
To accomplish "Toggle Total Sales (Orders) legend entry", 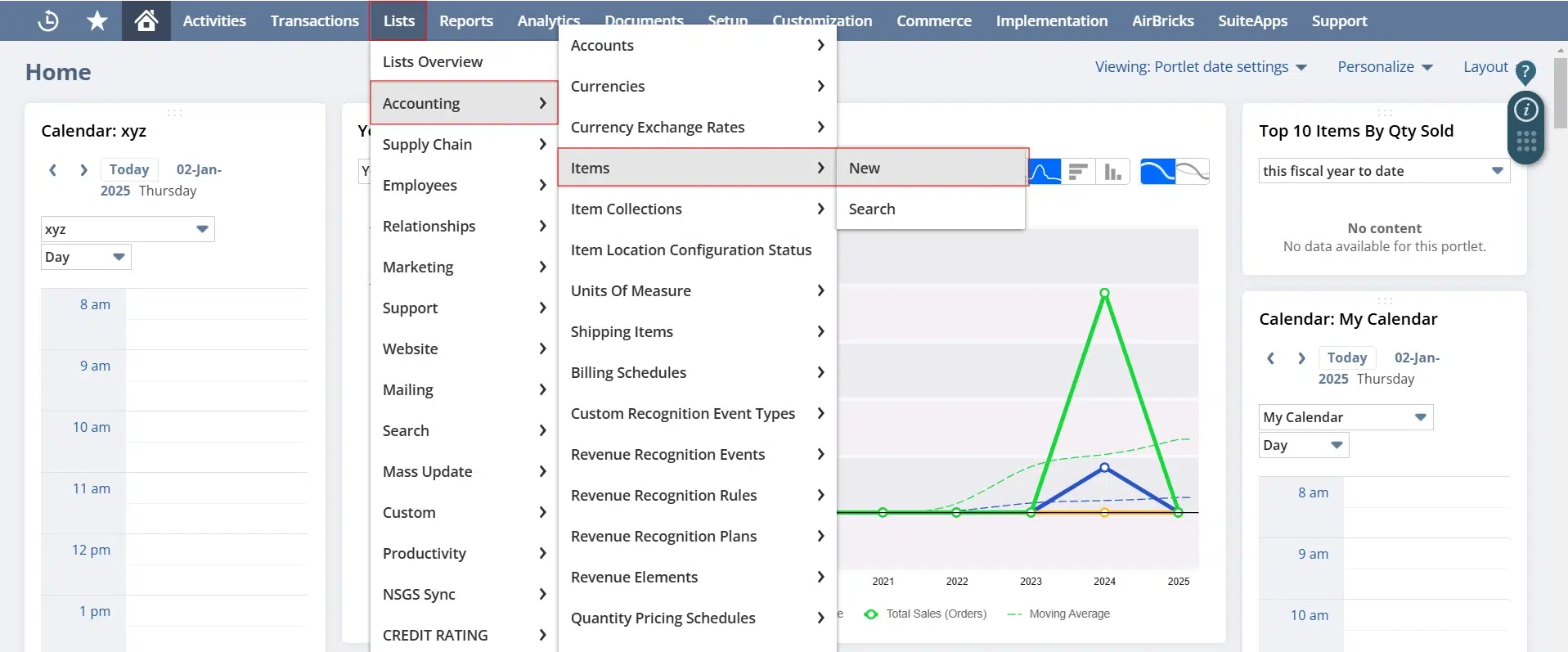I will tap(925, 614).
